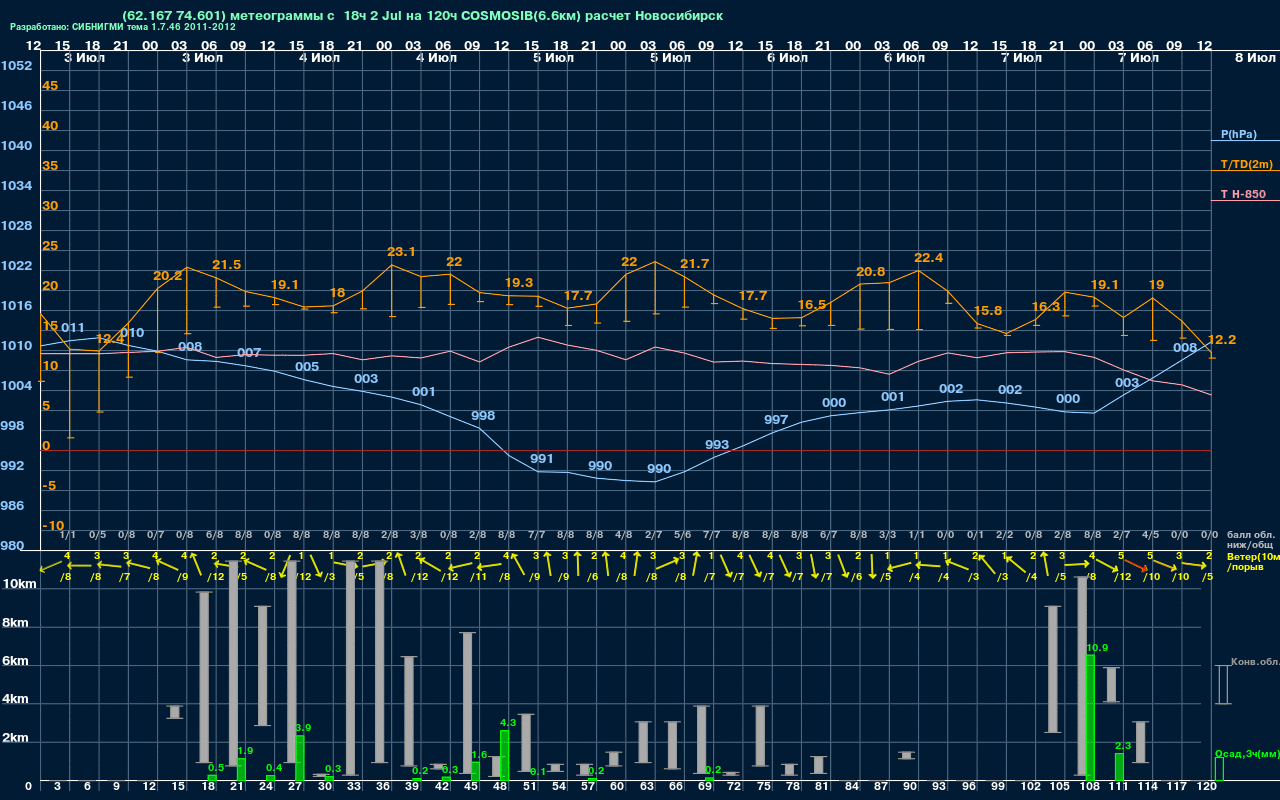Click the 20.8 temperature label
Viewport: 1280px width, 800px height.
(x=870, y=272)
